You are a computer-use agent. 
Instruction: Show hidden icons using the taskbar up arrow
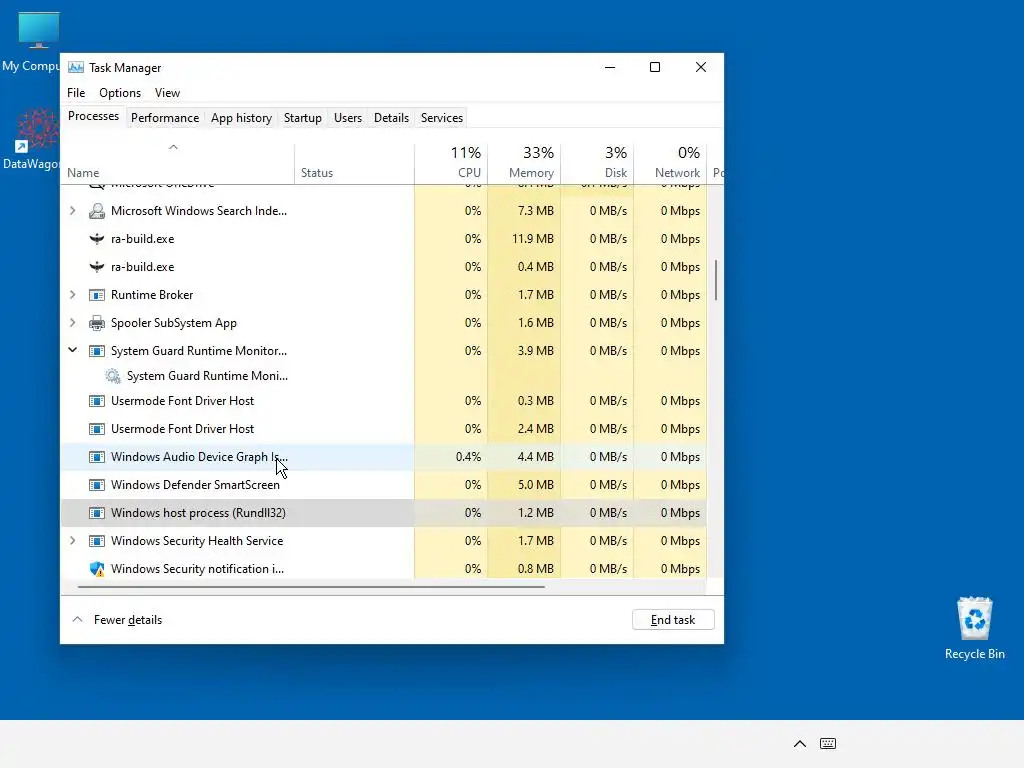click(799, 743)
